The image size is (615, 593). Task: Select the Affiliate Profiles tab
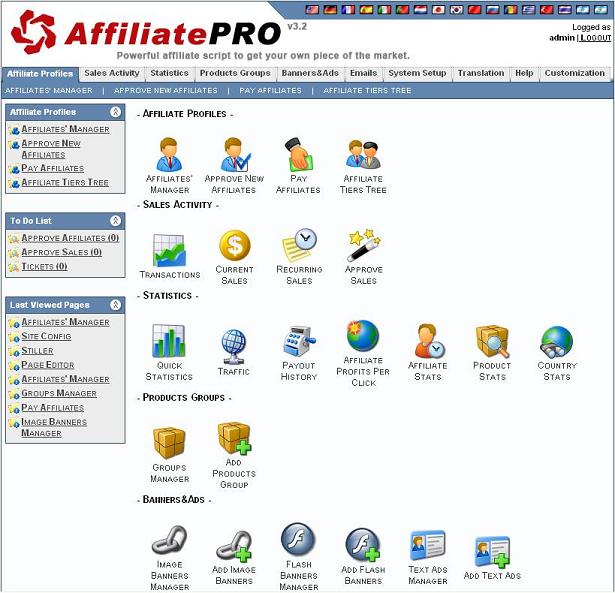(40, 74)
